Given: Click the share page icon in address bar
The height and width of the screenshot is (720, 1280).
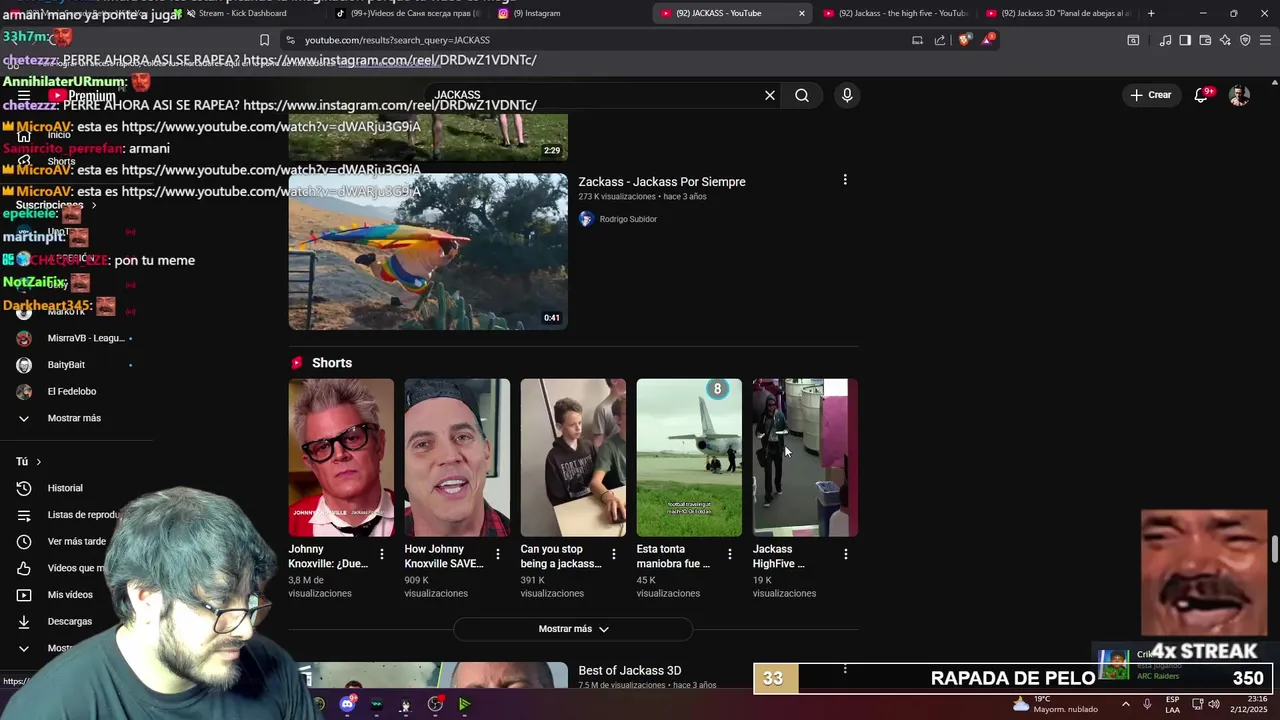Looking at the screenshot, I should pyautogui.click(x=940, y=40).
